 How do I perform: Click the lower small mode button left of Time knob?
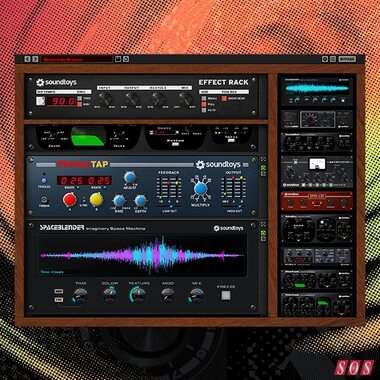pos(59,300)
